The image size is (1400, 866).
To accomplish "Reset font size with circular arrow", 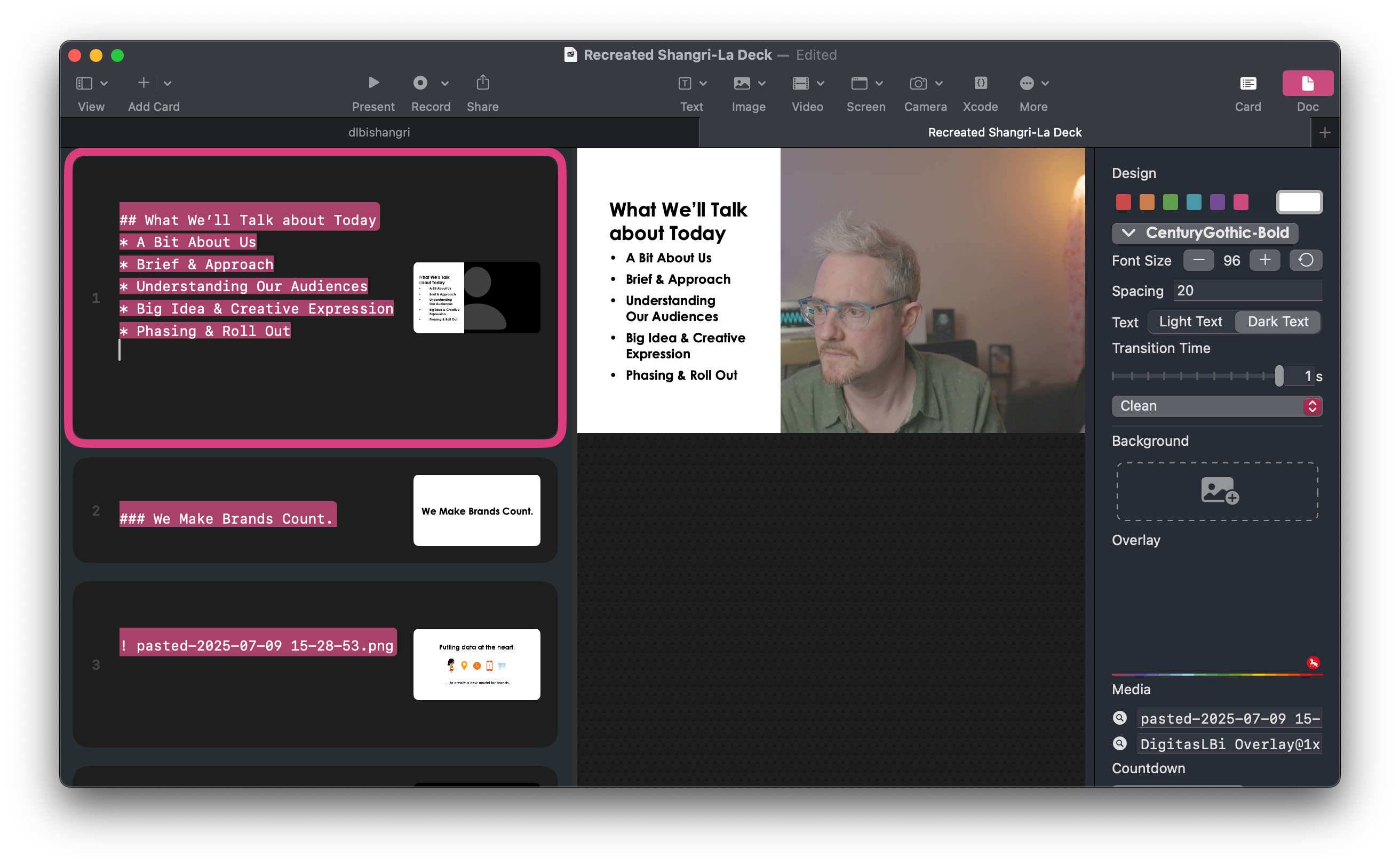I will tap(1306, 261).
